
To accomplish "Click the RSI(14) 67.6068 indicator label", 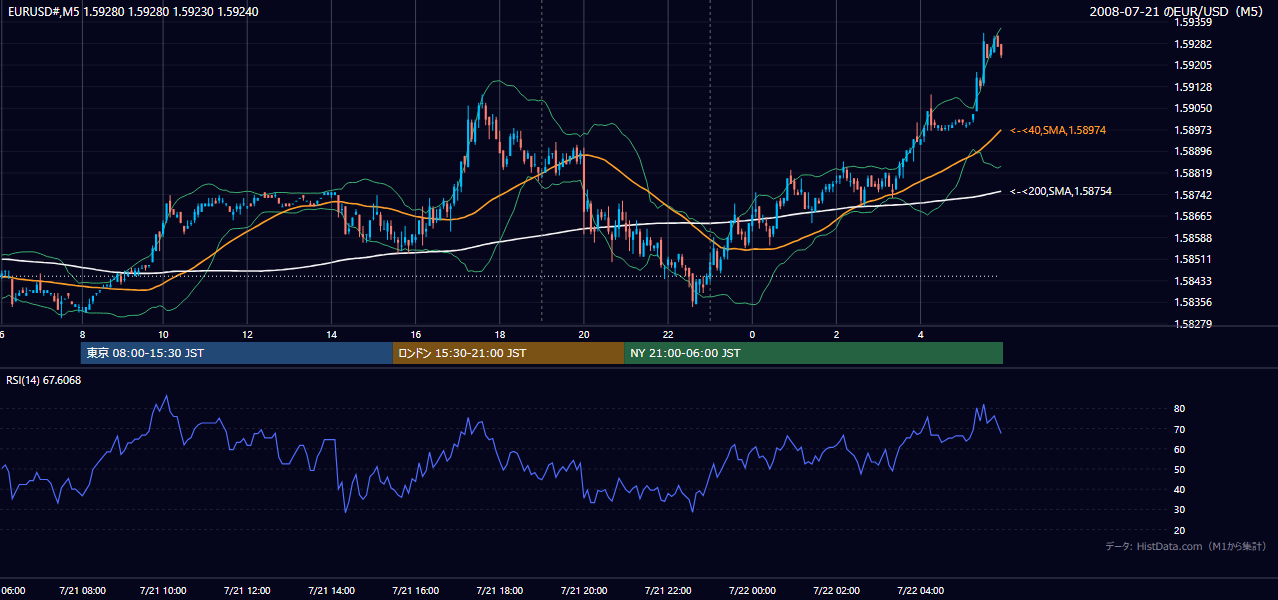I will point(44,380).
